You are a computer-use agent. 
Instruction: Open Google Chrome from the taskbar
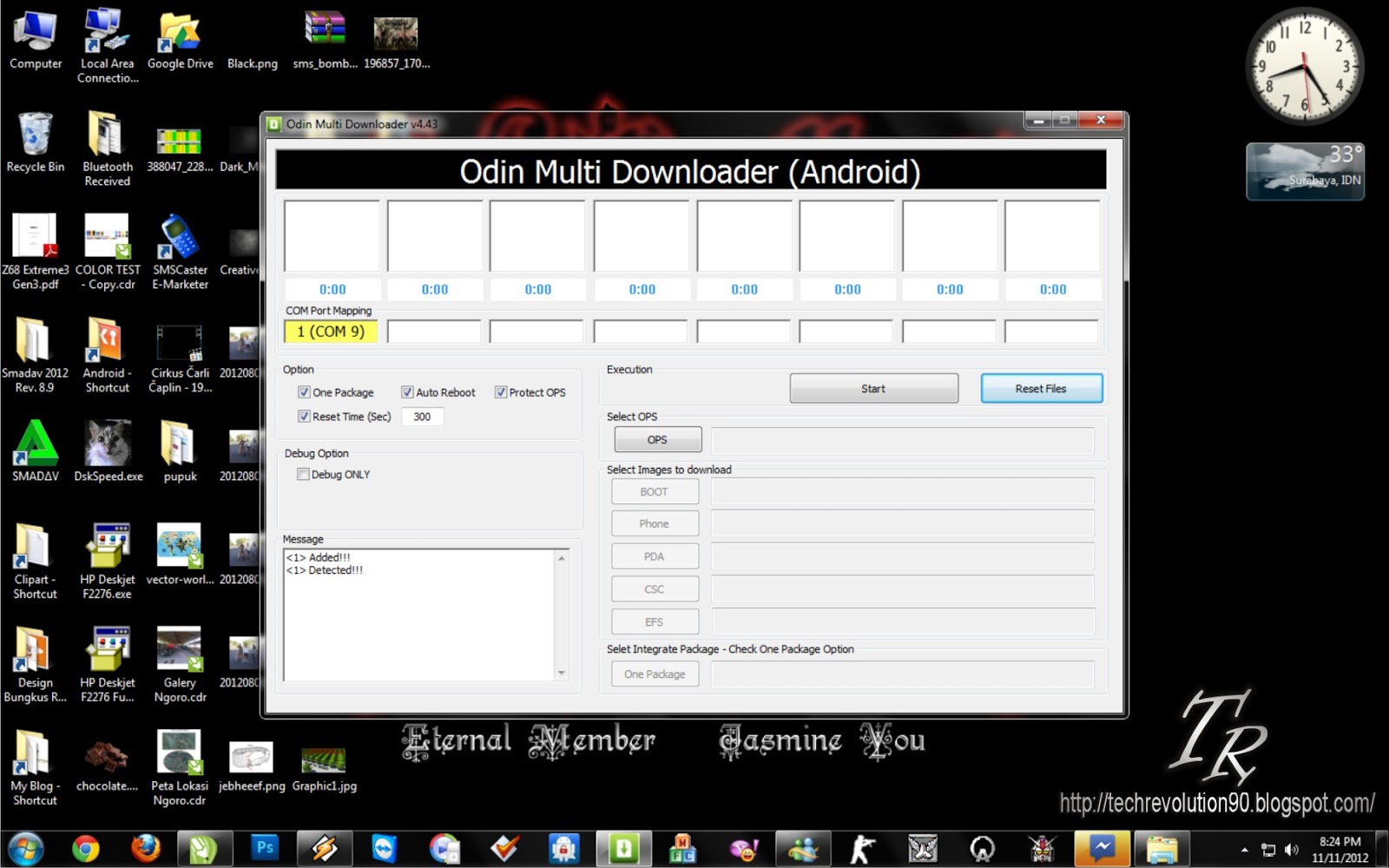[x=85, y=848]
